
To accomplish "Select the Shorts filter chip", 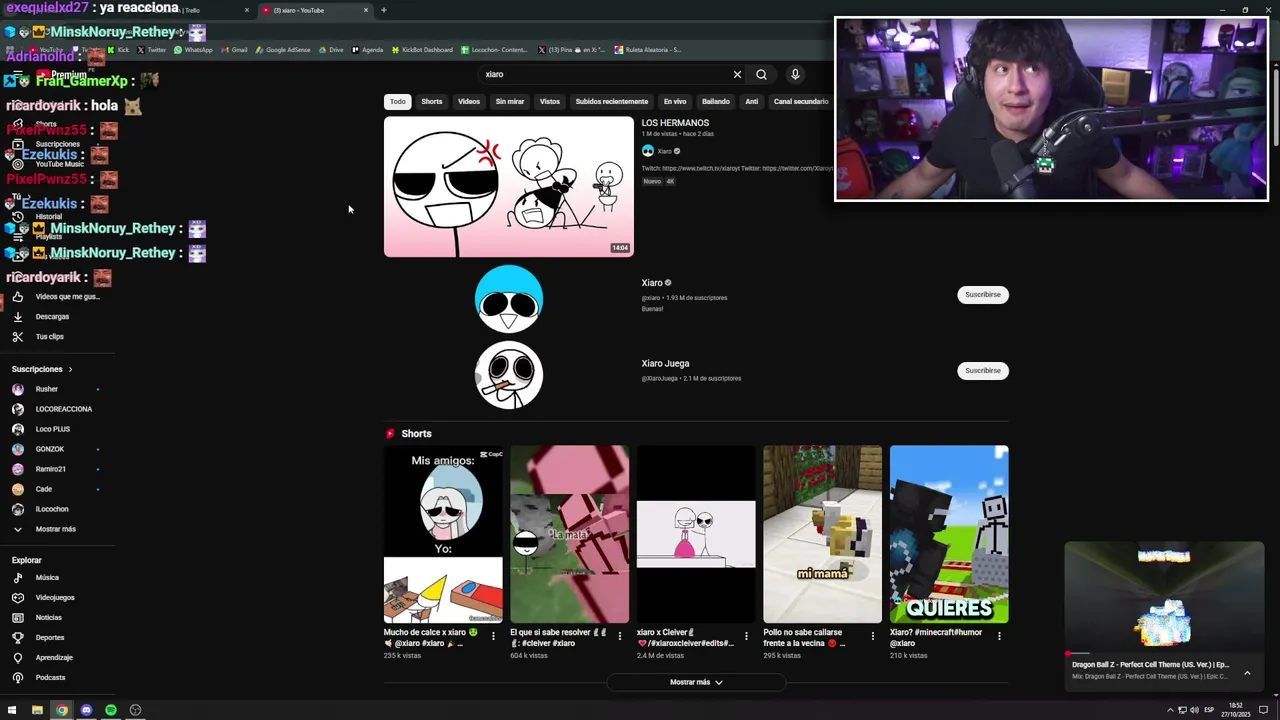I will coord(432,101).
